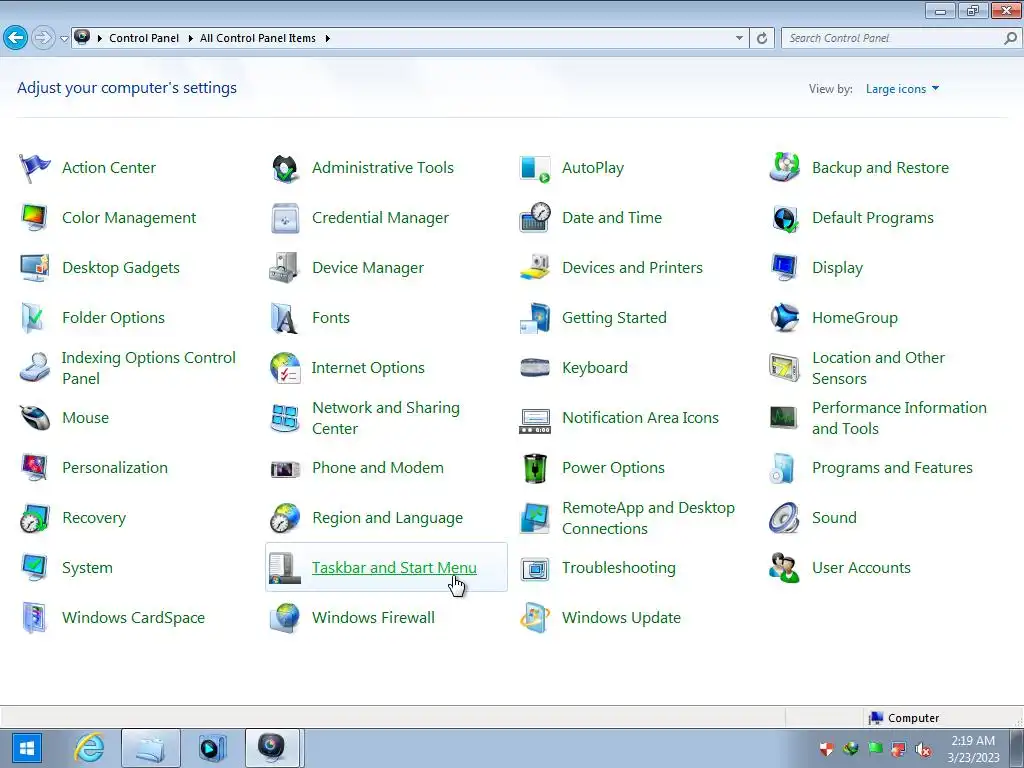
Task: Open the Recovery link
Action: [x=94, y=518]
